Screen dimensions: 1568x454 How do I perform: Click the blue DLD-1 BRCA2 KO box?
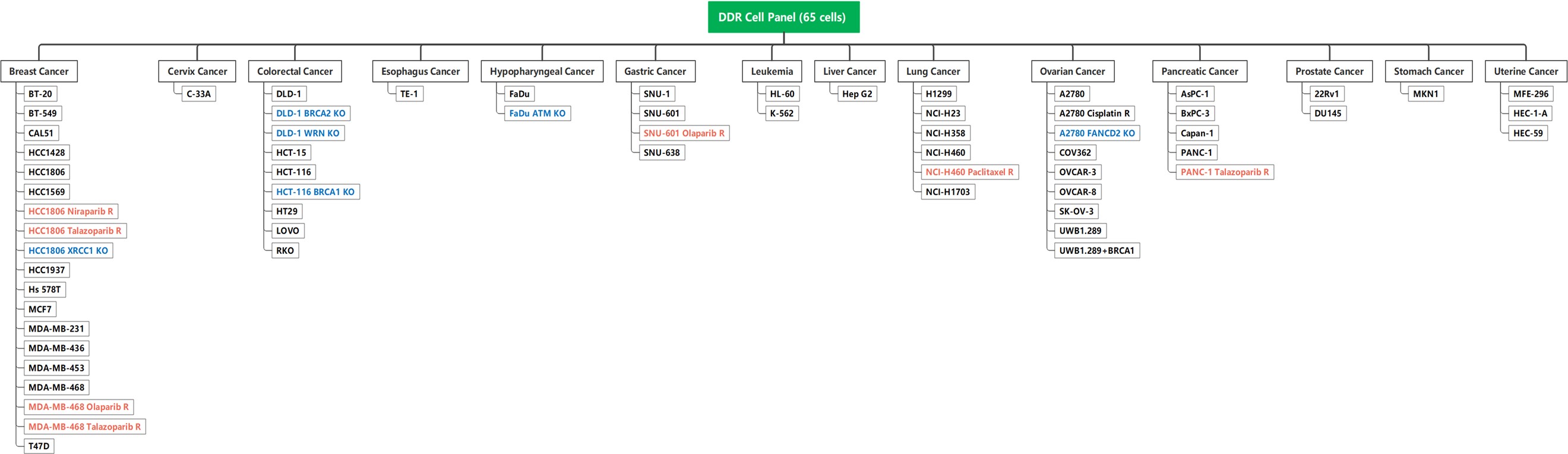311,113
